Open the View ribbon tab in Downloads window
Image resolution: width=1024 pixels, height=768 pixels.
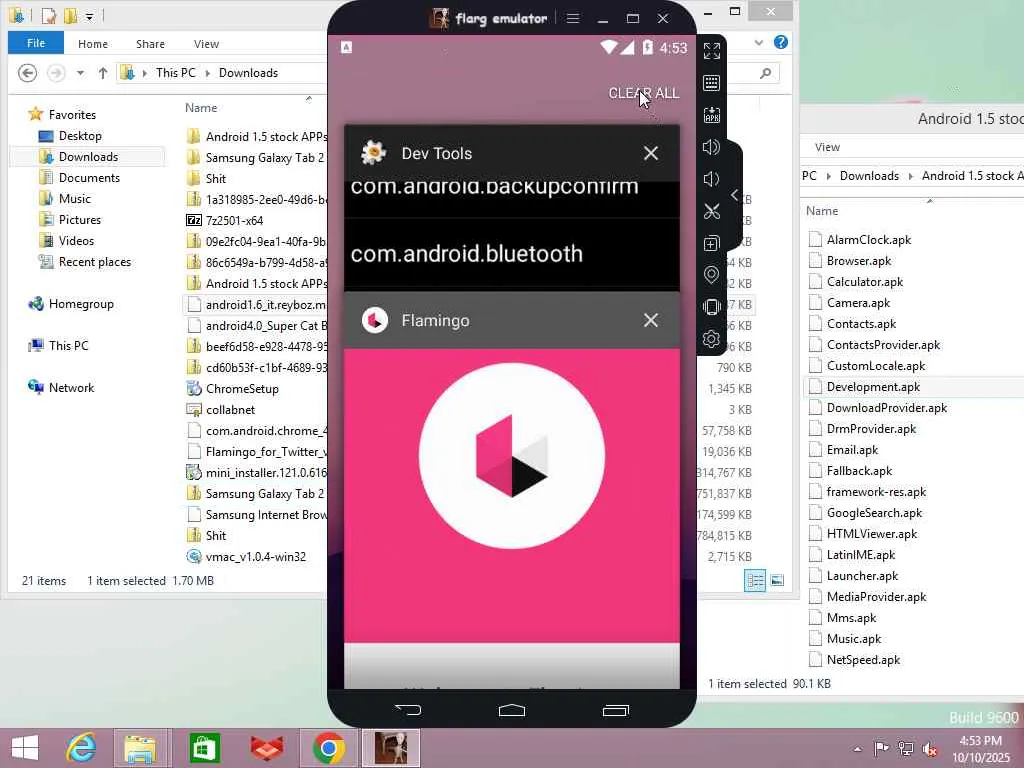click(206, 44)
